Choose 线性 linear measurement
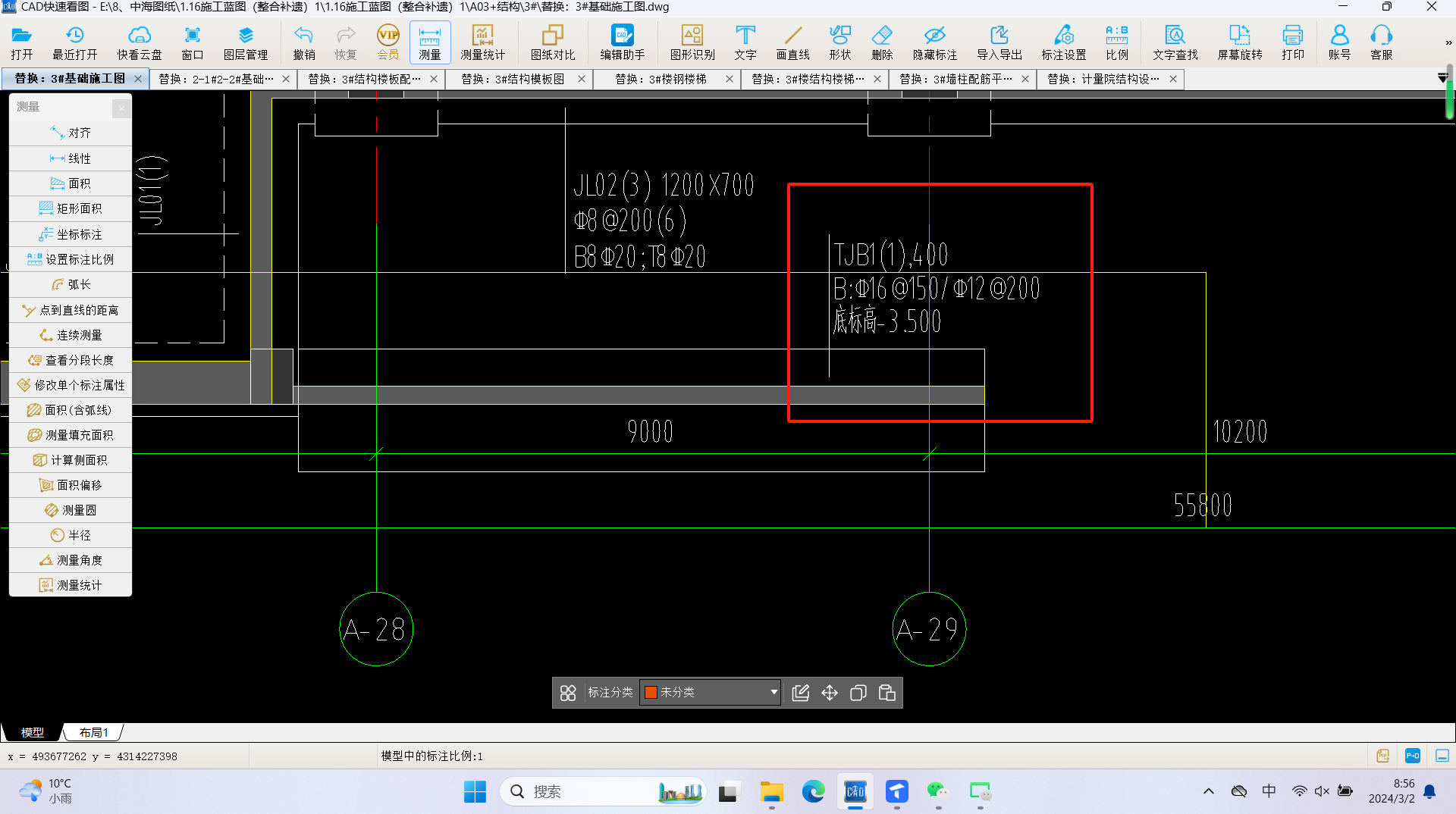Image resolution: width=1456 pixels, height=814 pixels. (x=71, y=158)
